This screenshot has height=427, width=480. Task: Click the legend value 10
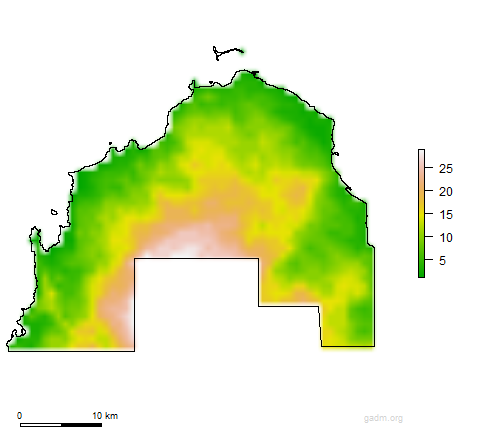tap(446, 238)
